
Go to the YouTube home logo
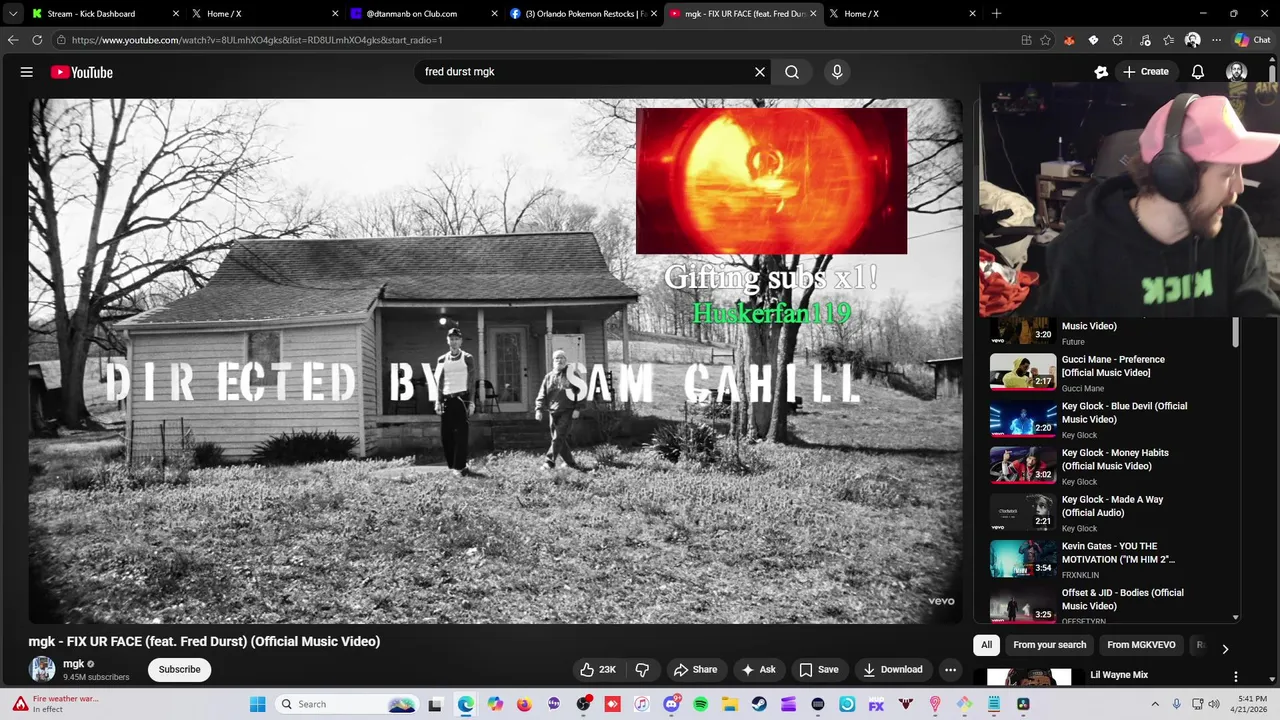tap(81, 72)
